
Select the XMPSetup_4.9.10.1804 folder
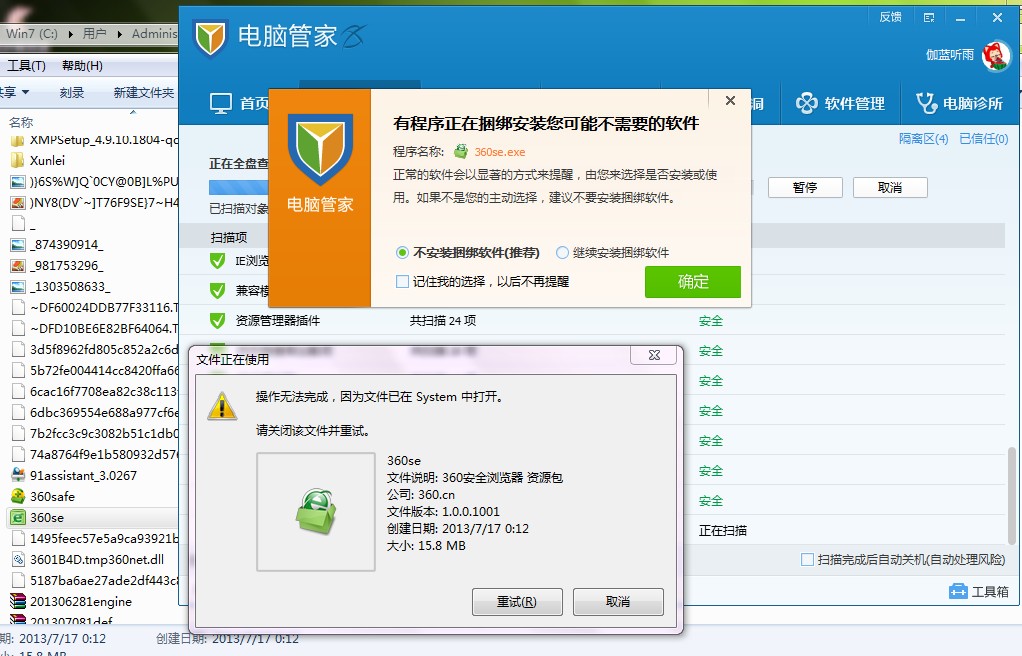click(x=95, y=140)
